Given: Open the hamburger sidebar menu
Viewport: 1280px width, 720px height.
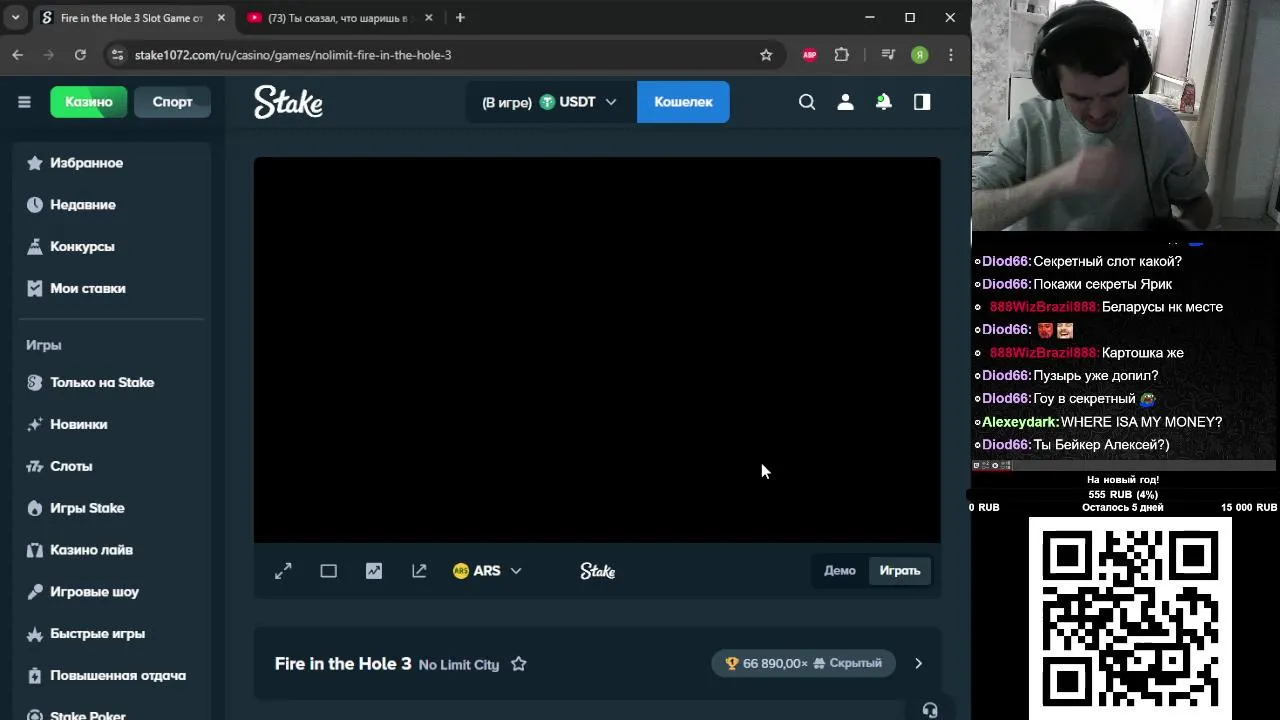Looking at the screenshot, I should click(24, 102).
